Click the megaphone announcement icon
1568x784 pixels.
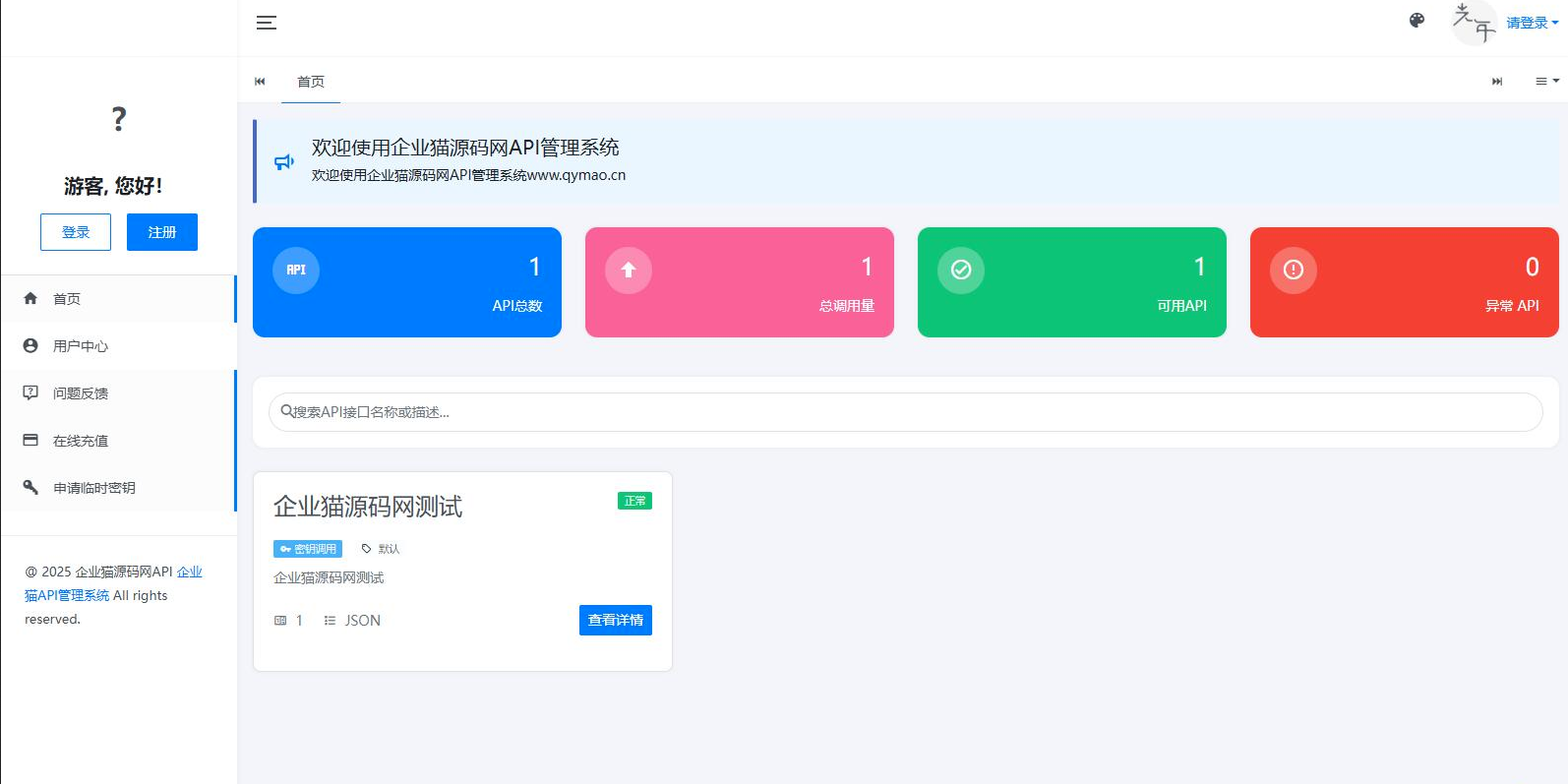point(284,161)
